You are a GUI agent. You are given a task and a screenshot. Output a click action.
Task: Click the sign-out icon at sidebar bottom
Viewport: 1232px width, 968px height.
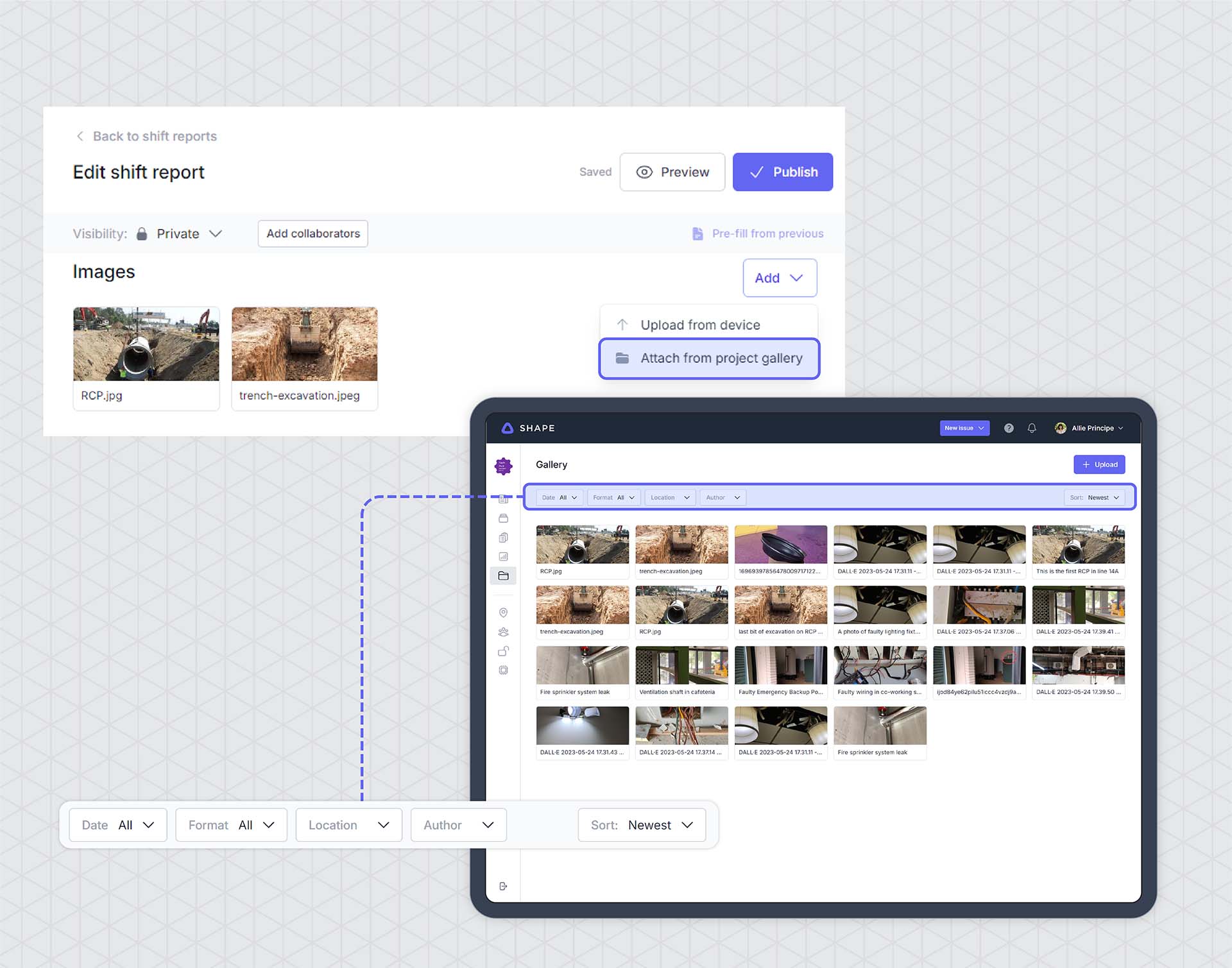504,886
